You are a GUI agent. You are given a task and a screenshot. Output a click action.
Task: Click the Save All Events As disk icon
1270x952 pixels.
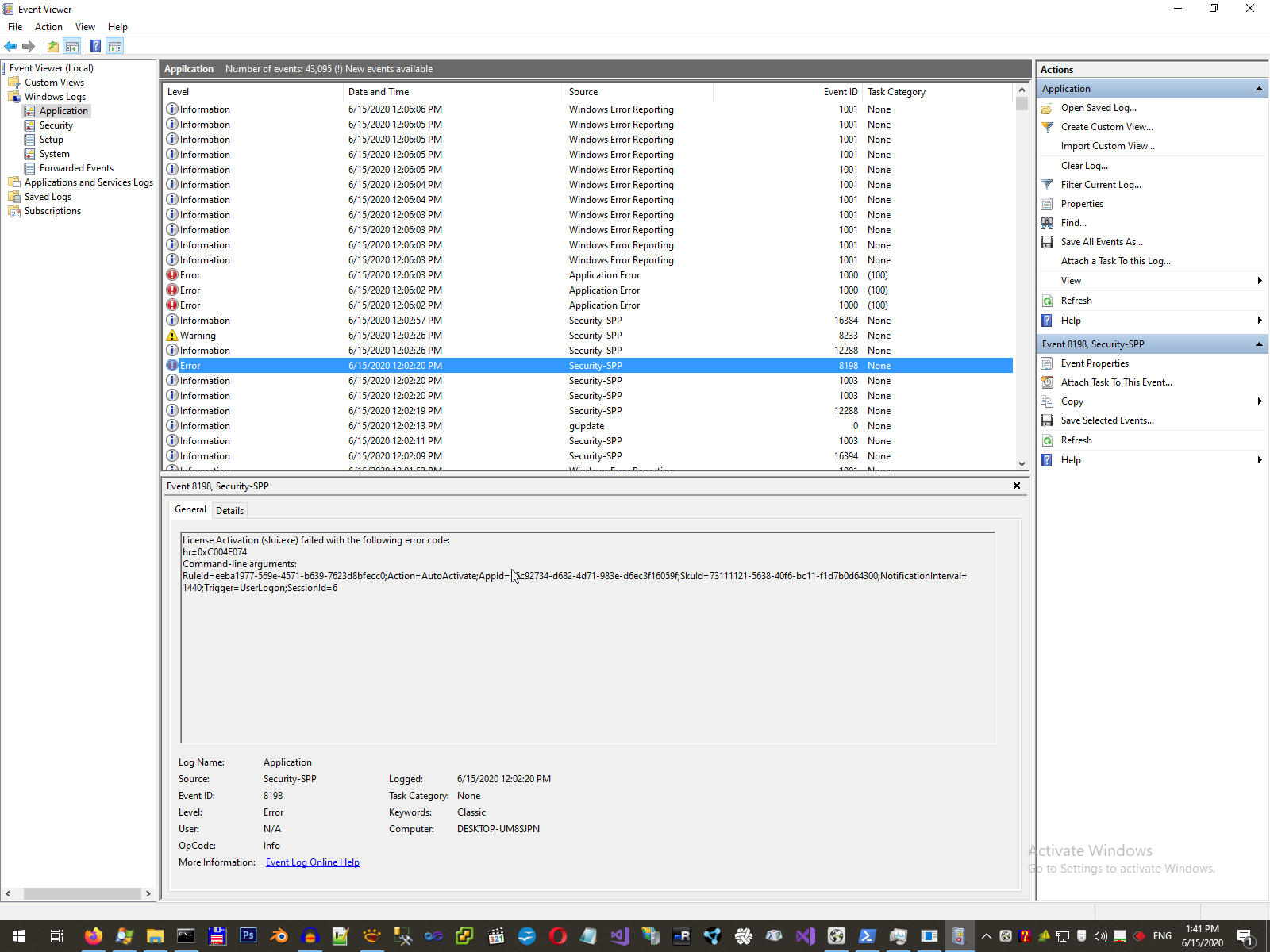1047,242
